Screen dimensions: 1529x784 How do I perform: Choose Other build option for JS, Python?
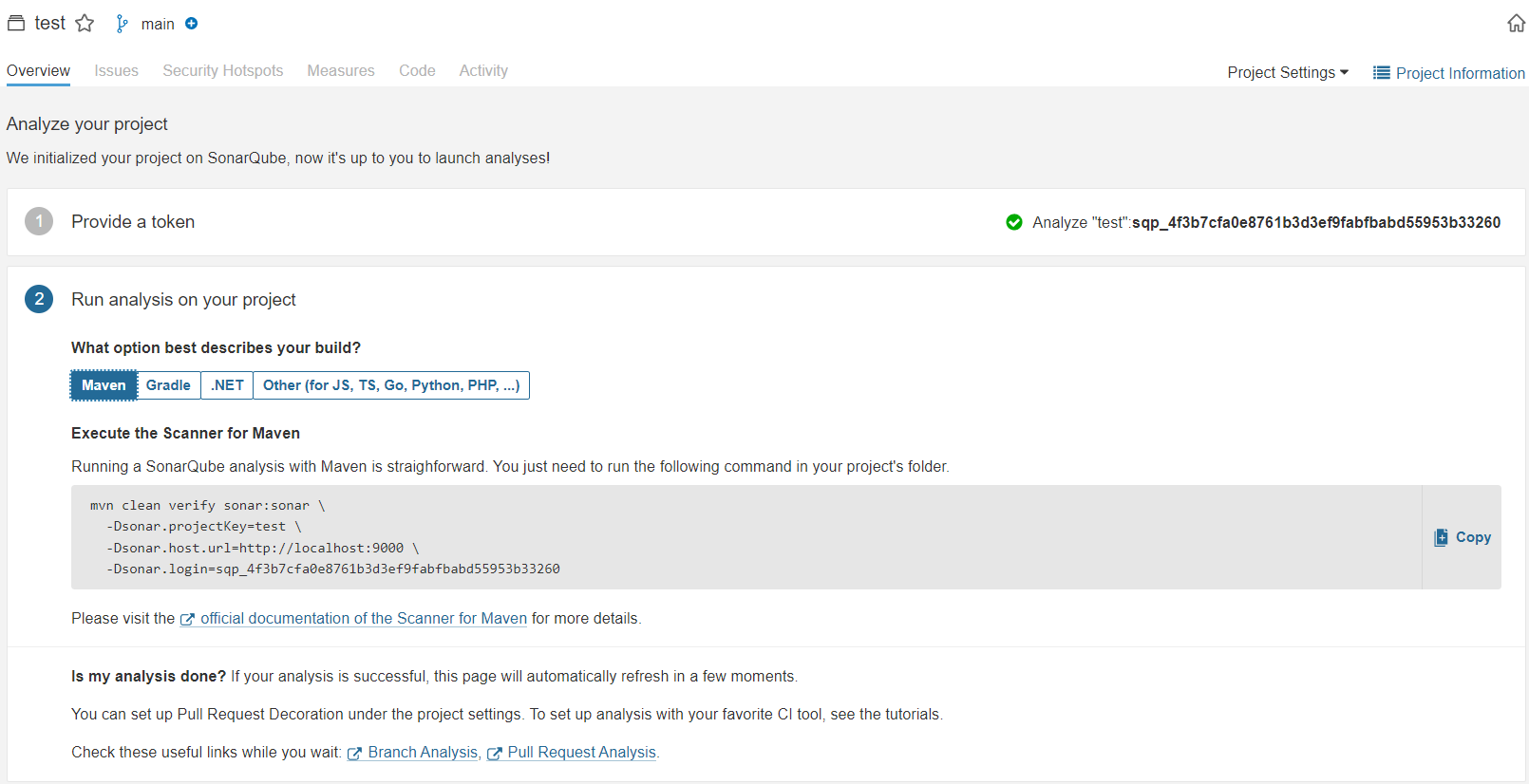click(x=390, y=385)
